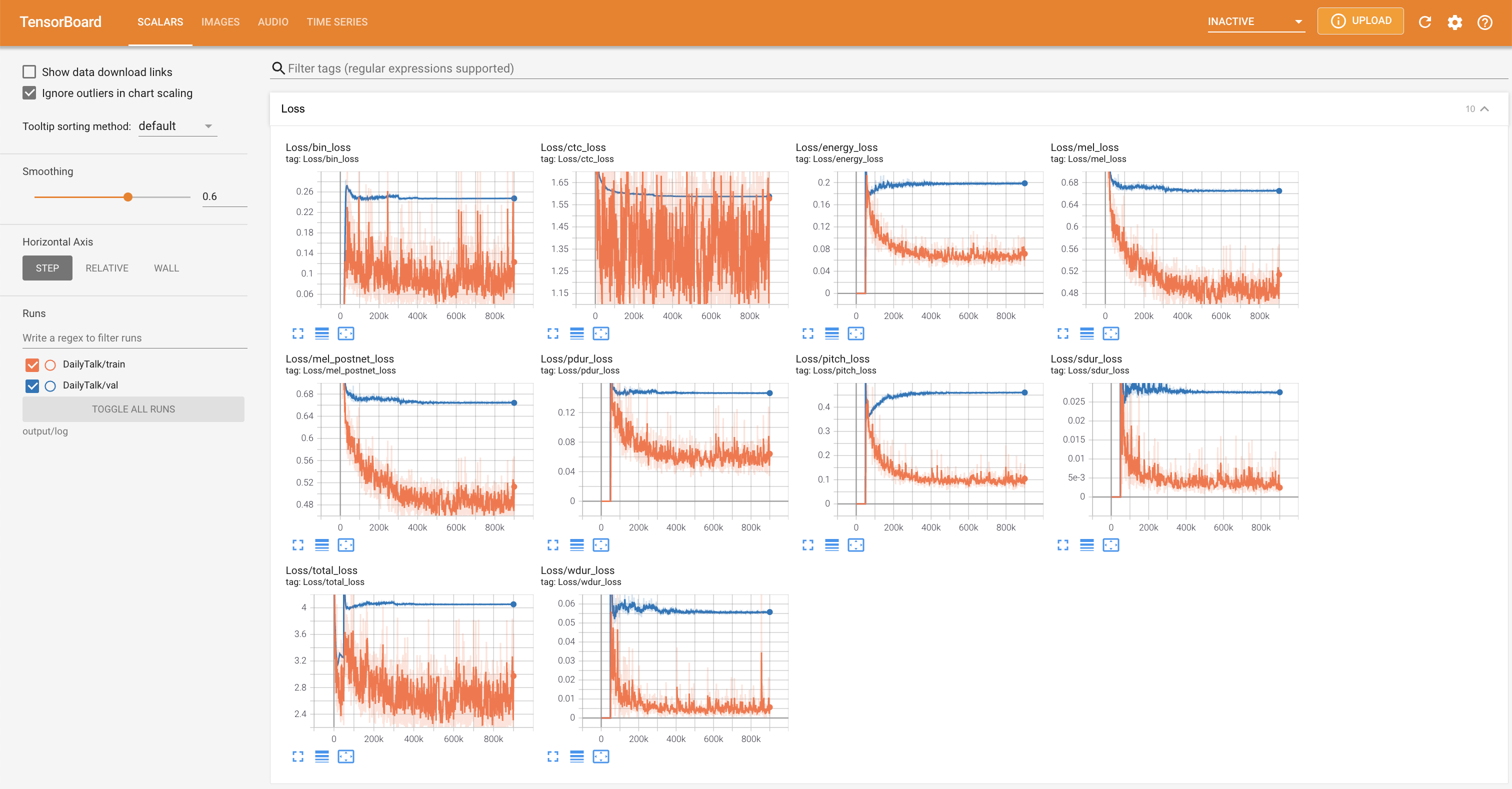Uncheck Ignore outliers in chart scaling
The height and width of the screenshot is (789, 1512).
click(x=29, y=93)
